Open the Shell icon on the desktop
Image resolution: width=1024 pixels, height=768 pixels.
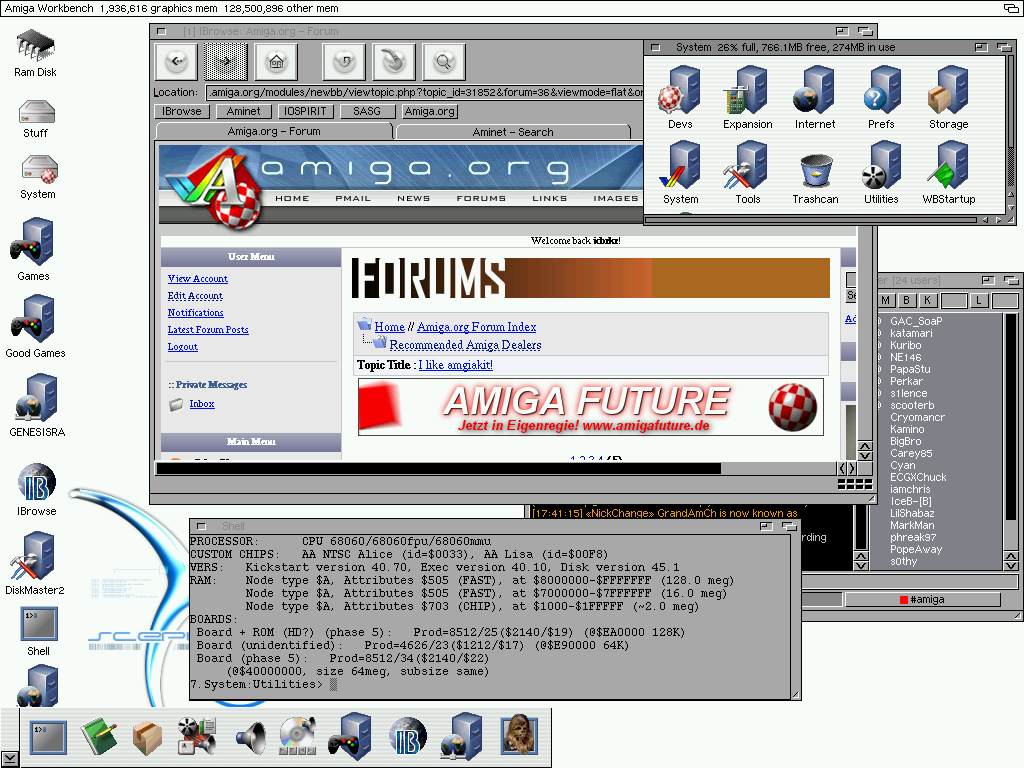coord(39,632)
